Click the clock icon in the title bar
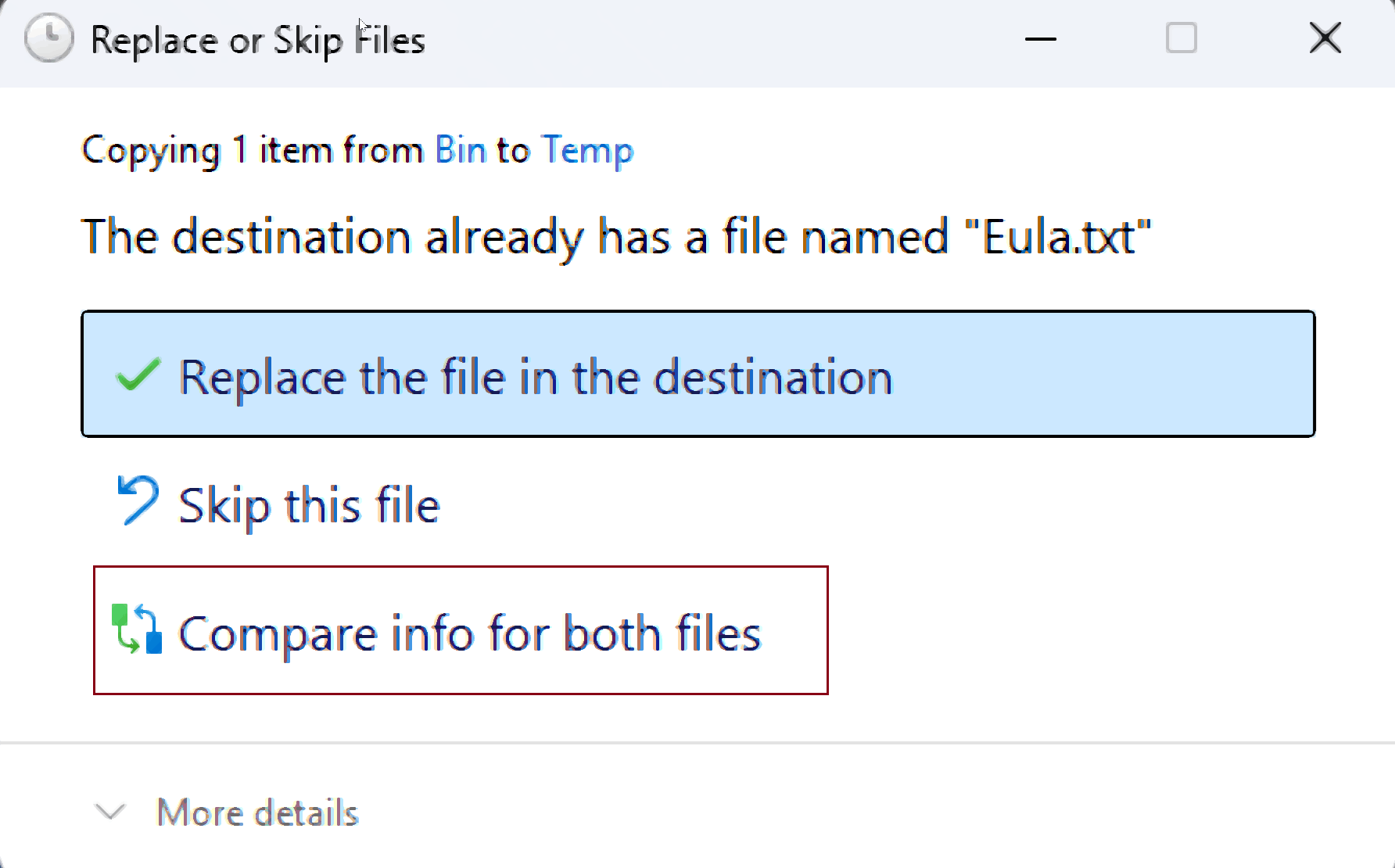The width and height of the screenshot is (1395, 868). (48, 38)
